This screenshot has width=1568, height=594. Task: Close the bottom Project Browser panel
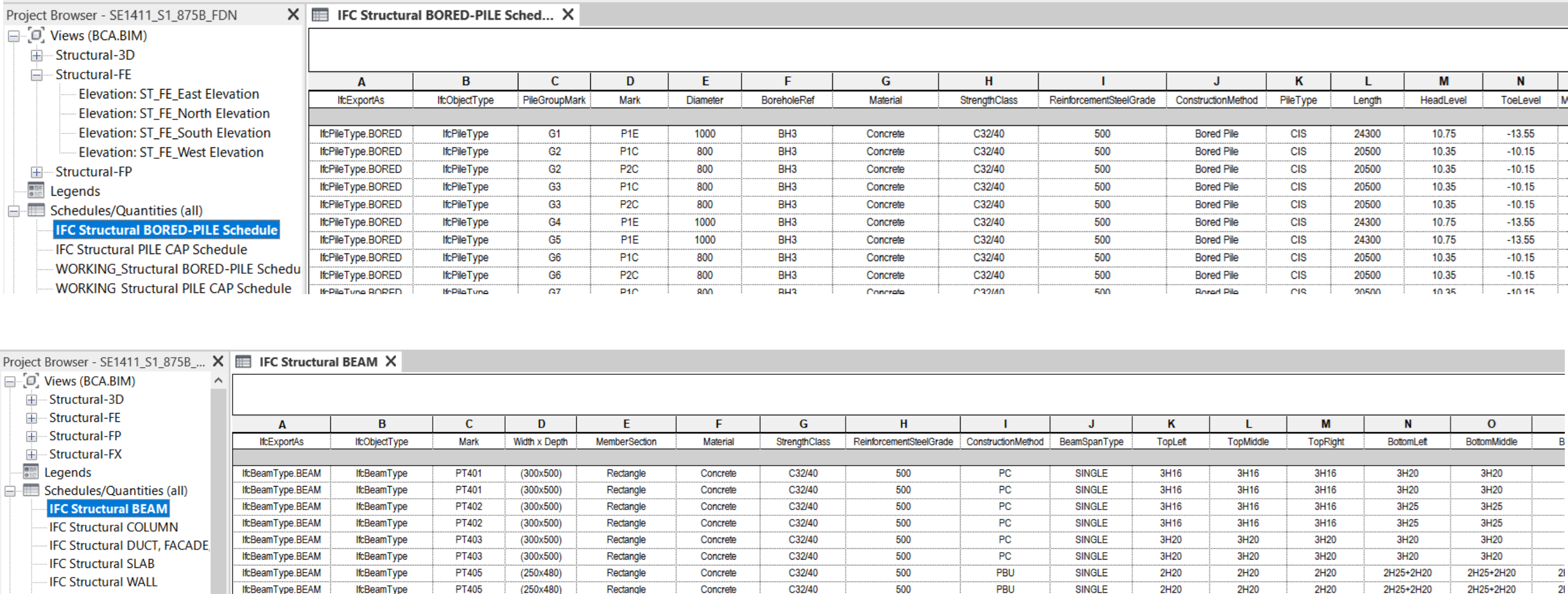[x=218, y=361]
